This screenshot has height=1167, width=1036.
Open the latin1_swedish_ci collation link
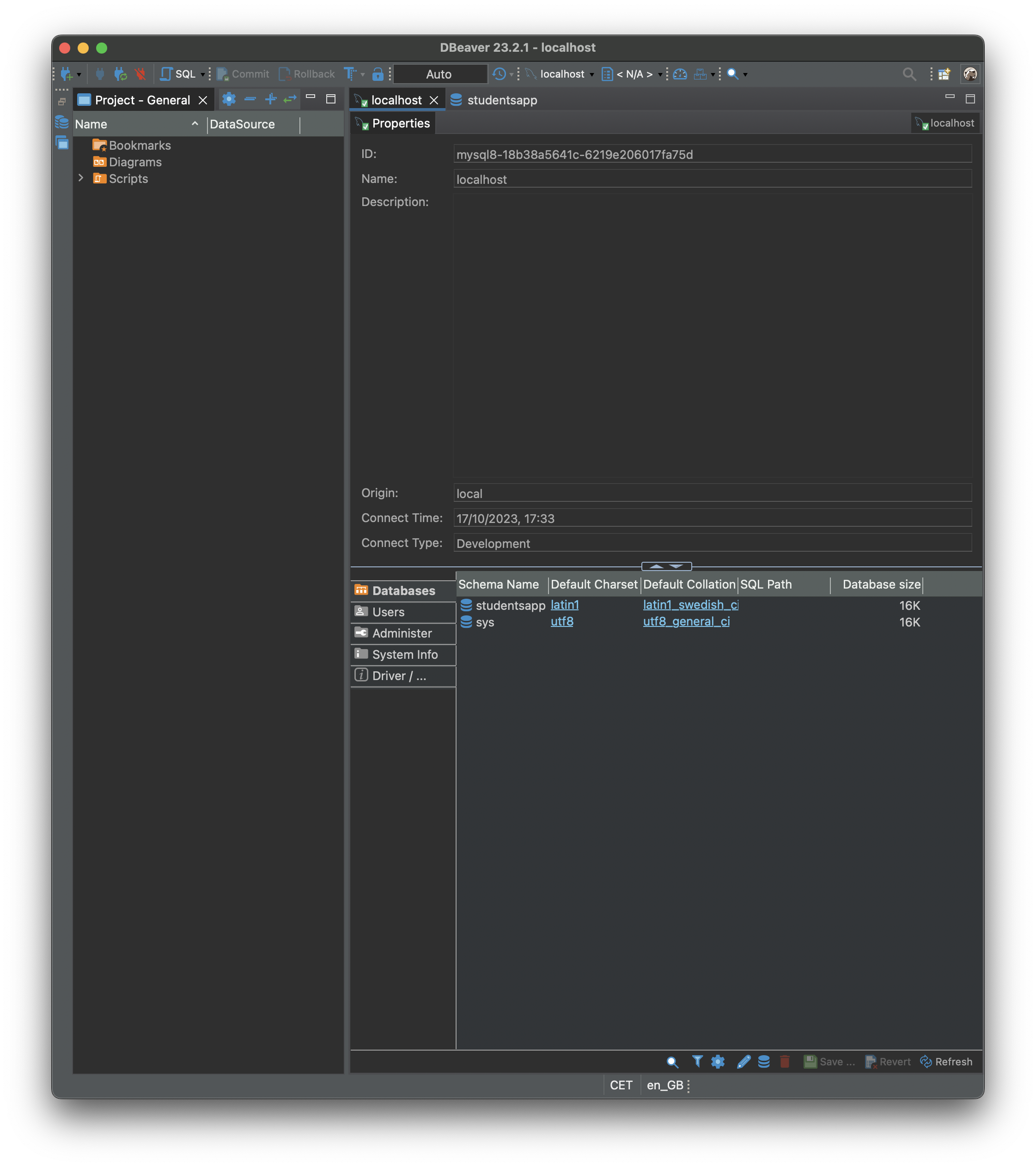click(x=690, y=605)
